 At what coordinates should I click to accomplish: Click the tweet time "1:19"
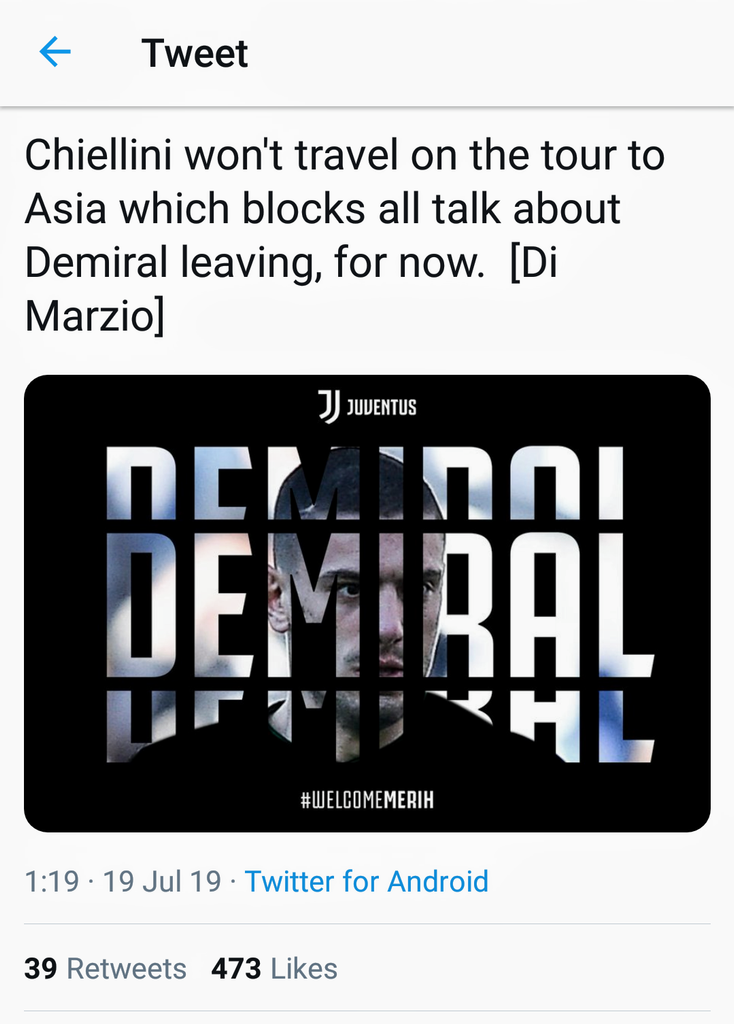coord(53,881)
